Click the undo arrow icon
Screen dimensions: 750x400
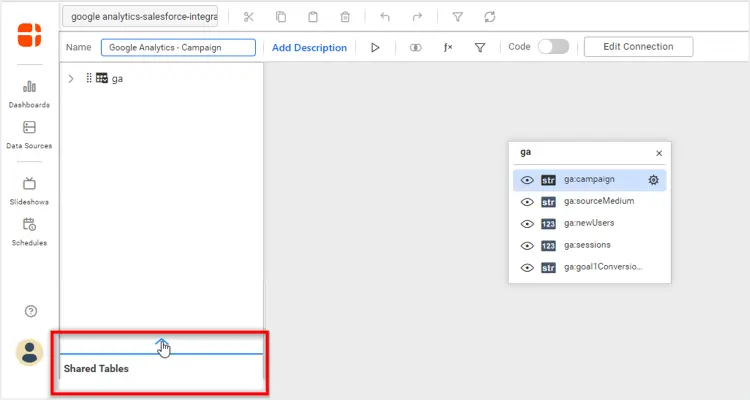tap(385, 17)
